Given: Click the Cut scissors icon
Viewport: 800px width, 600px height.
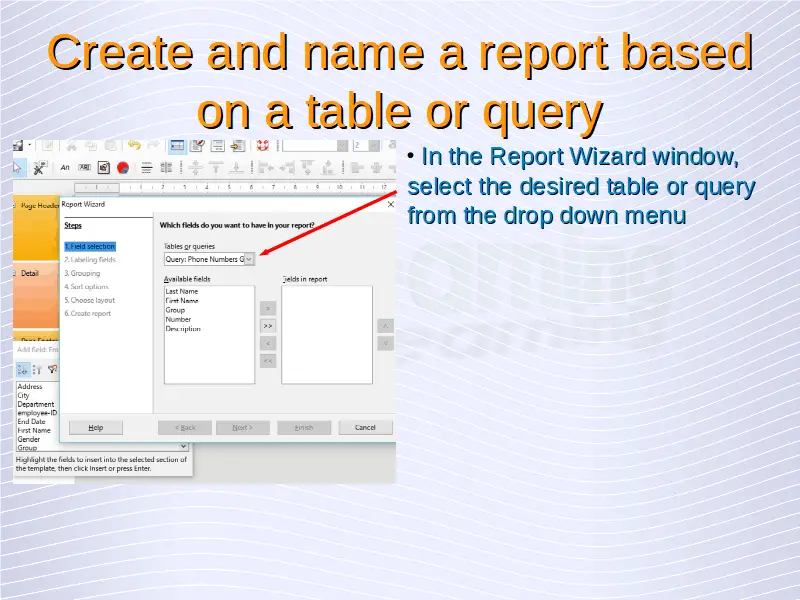Looking at the screenshot, I should point(71,146).
